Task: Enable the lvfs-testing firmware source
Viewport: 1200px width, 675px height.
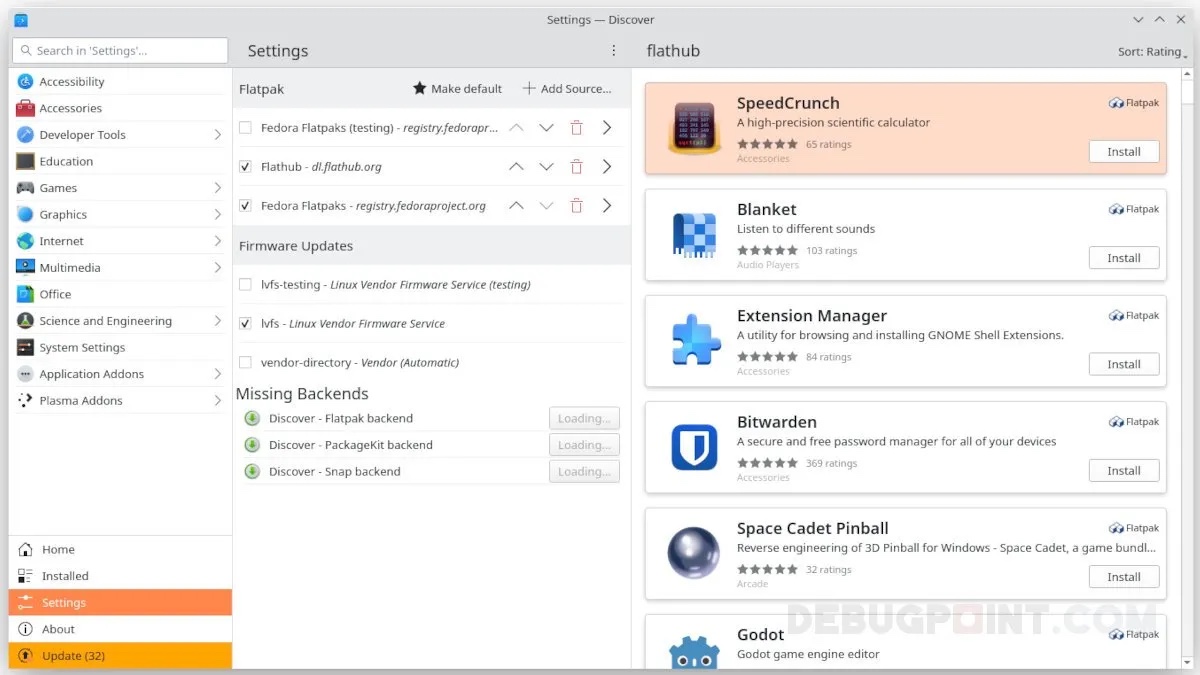Action: tap(245, 284)
